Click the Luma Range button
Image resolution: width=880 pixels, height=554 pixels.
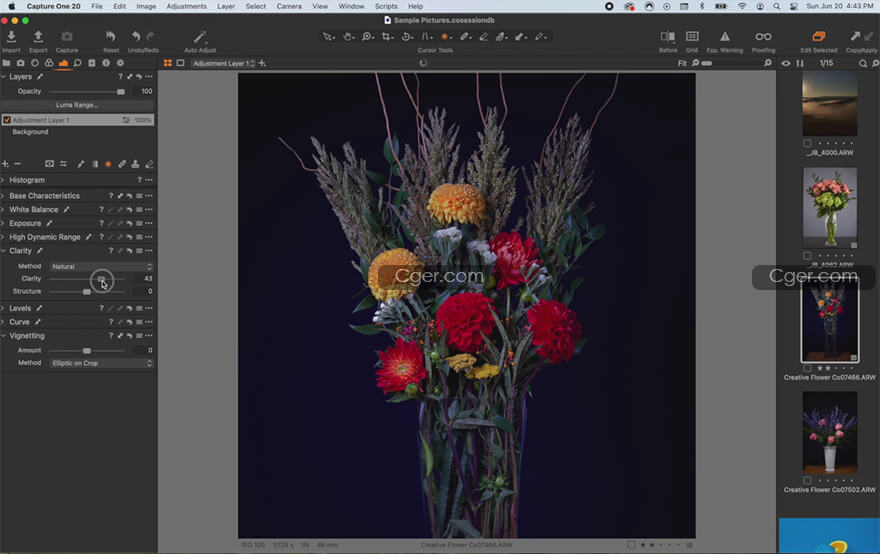pyautogui.click(x=77, y=105)
